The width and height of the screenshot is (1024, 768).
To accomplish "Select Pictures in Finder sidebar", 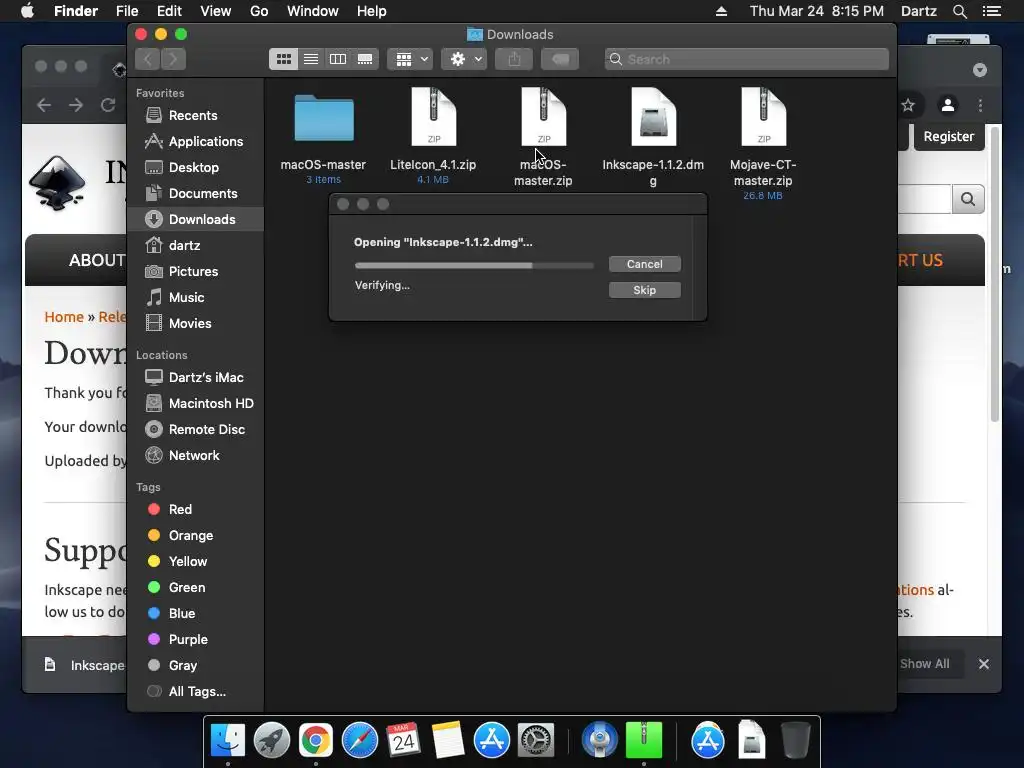I will (x=195, y=272).
